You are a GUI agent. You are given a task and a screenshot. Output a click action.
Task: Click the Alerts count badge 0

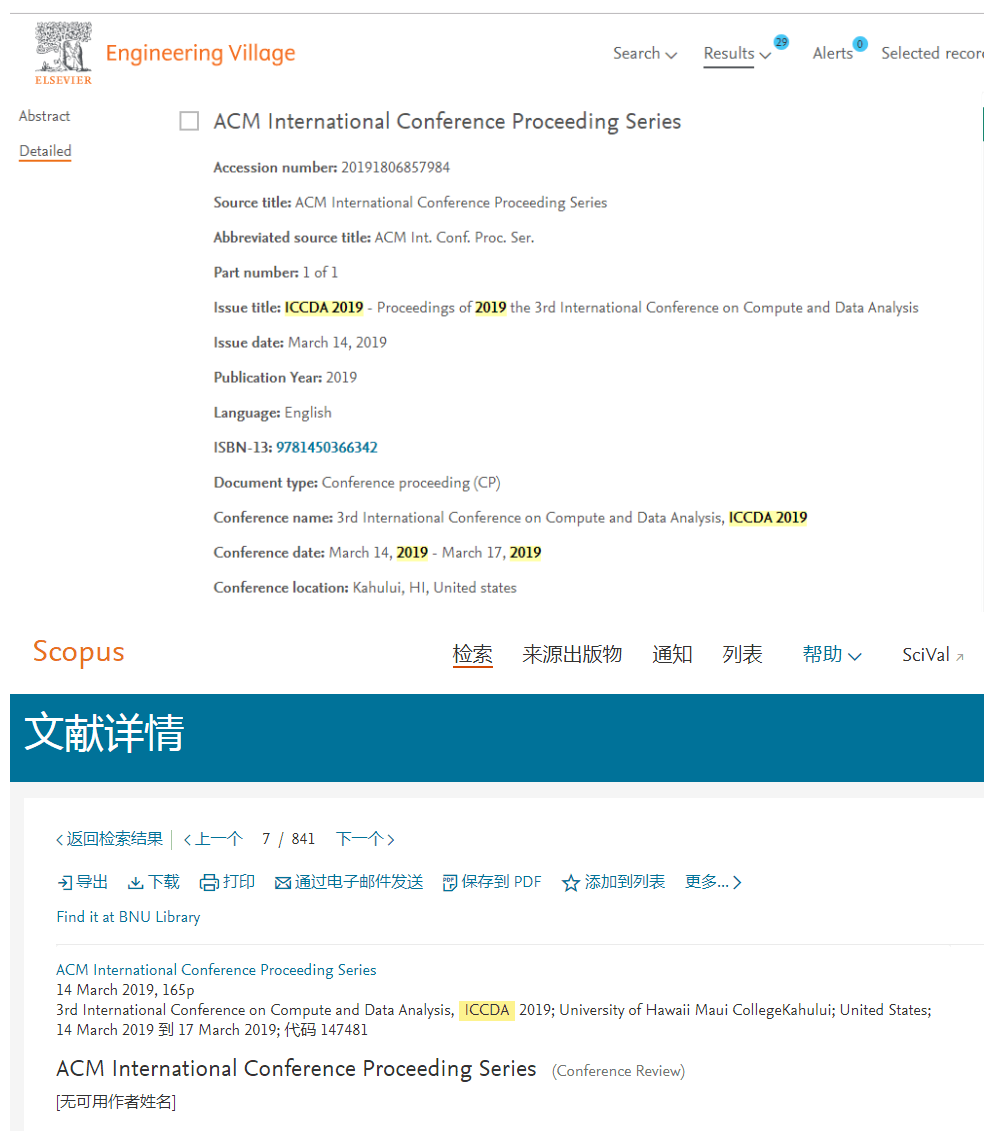point(860,44)
